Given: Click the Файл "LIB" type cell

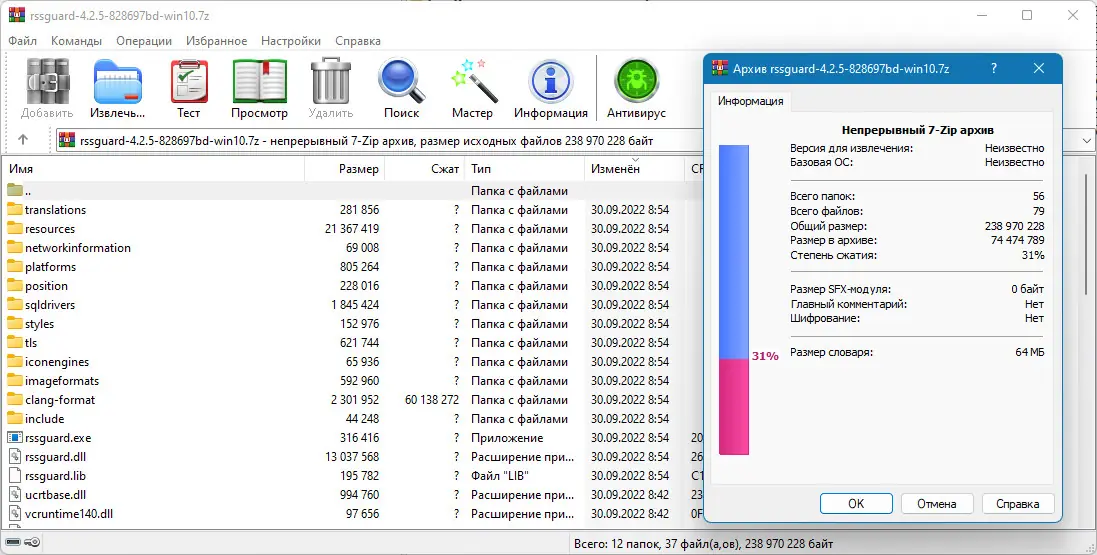Looking at the screenshot, I should 500,475.
